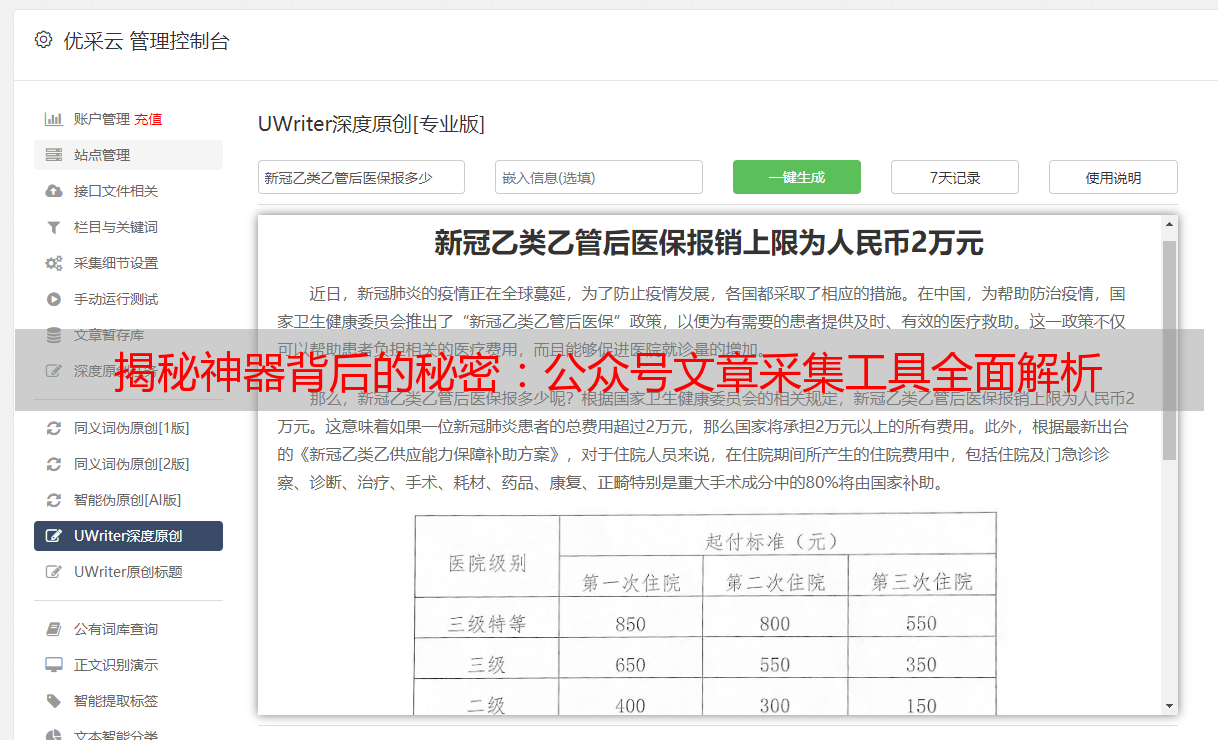Click the table cell 650
Viewport: 1218px width, 740px height.
click(x=631, y=665)
